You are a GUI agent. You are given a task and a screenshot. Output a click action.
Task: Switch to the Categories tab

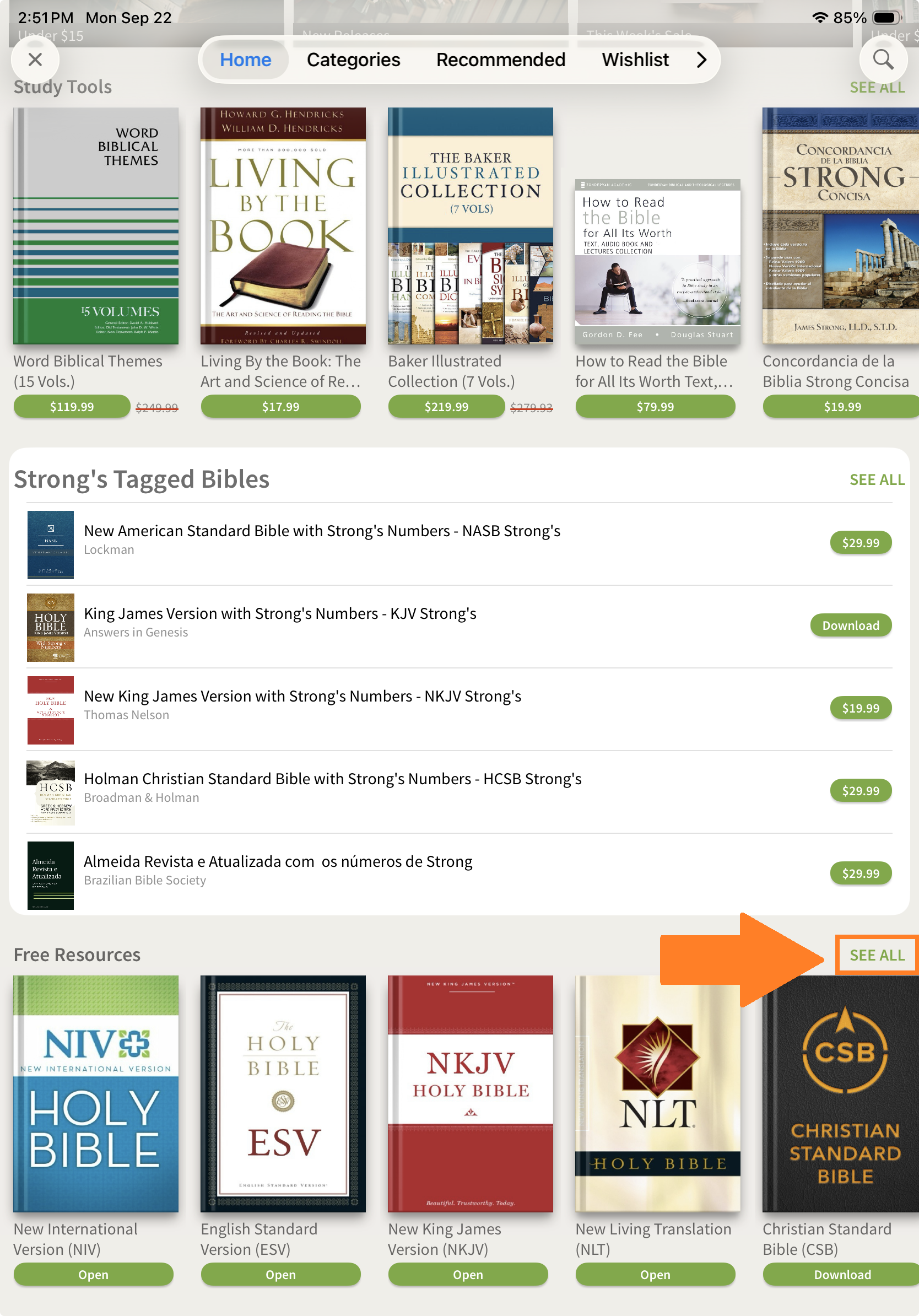pos(354,60)
